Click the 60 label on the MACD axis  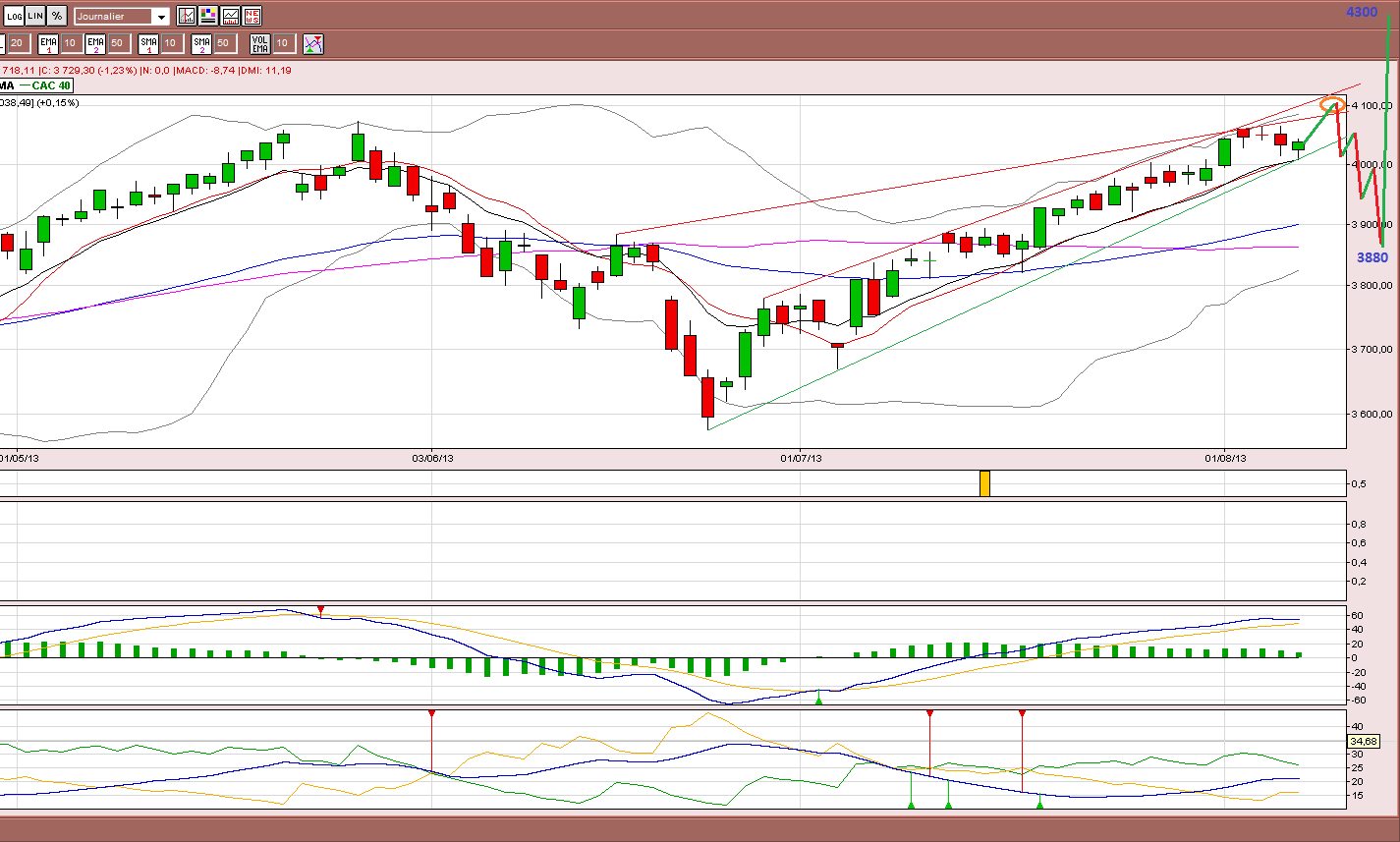tap(1357, 615)
